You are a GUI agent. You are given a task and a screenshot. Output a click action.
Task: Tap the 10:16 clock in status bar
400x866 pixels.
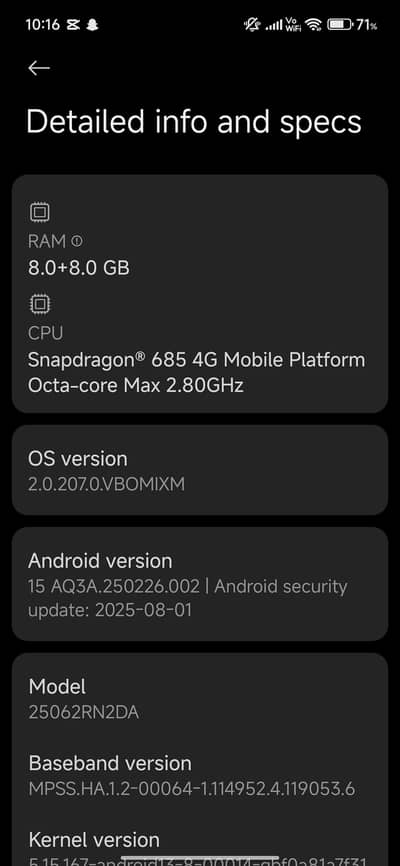(x=43, y=25)
